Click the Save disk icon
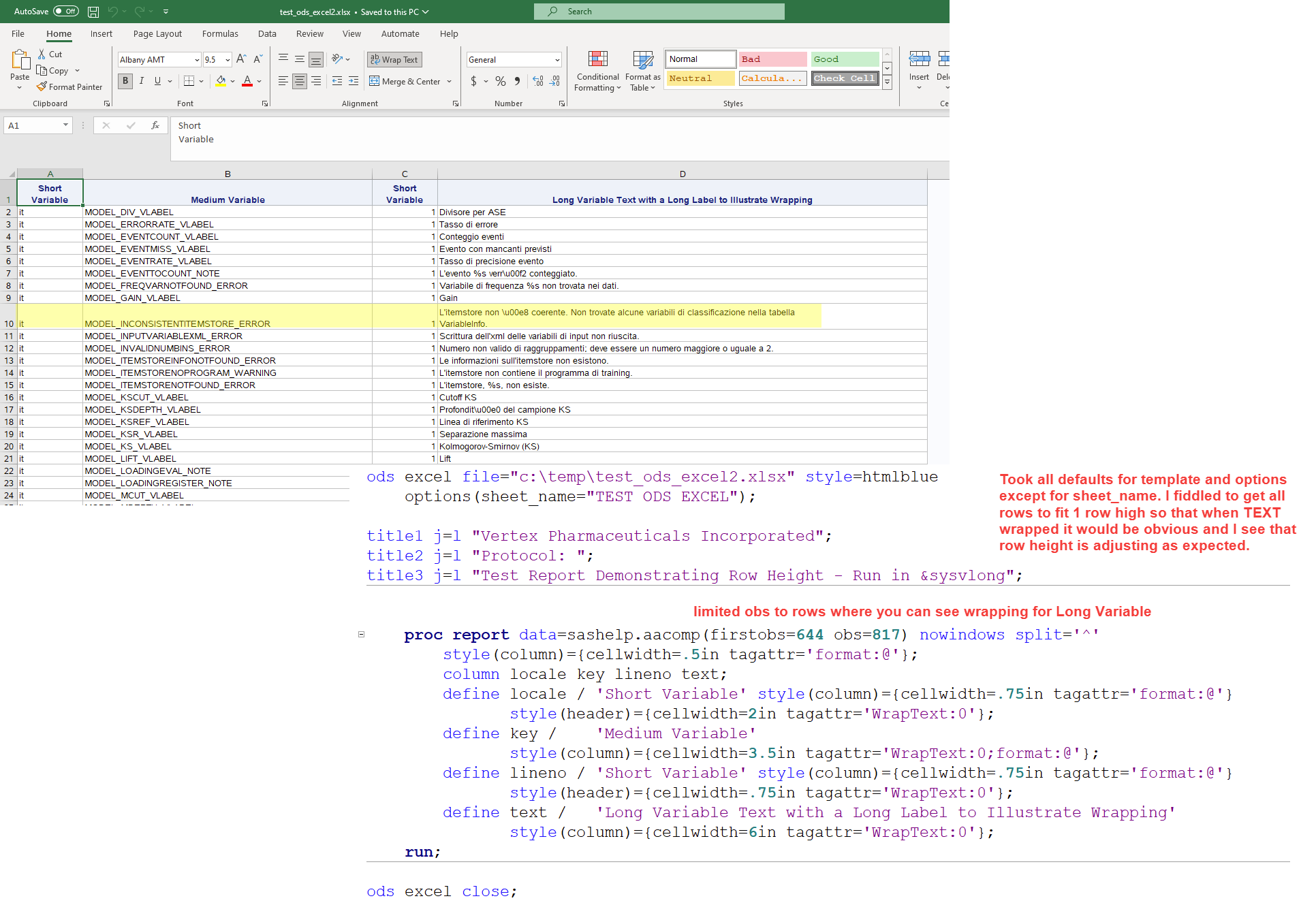1316x905 pixels. [93, 12]
